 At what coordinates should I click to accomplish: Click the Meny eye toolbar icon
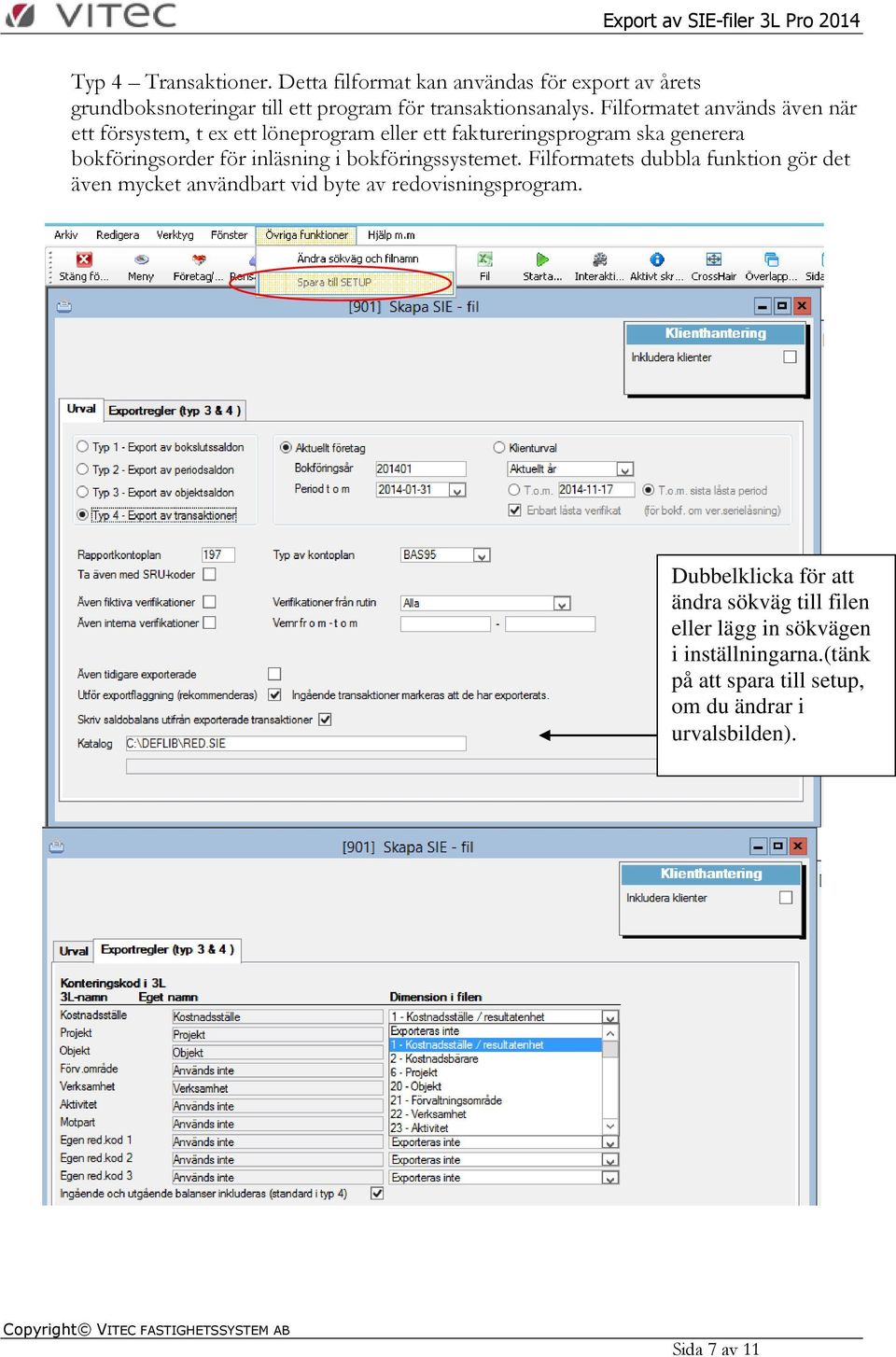(141, 259)
